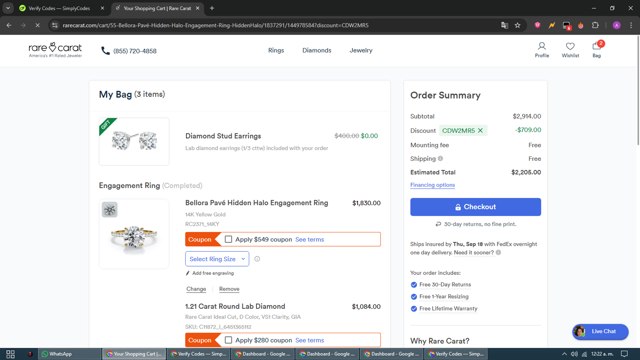Open the first Dashboard - Google taskbar window
The height and width of the screenshot is (360, 640).
(263, 354)
